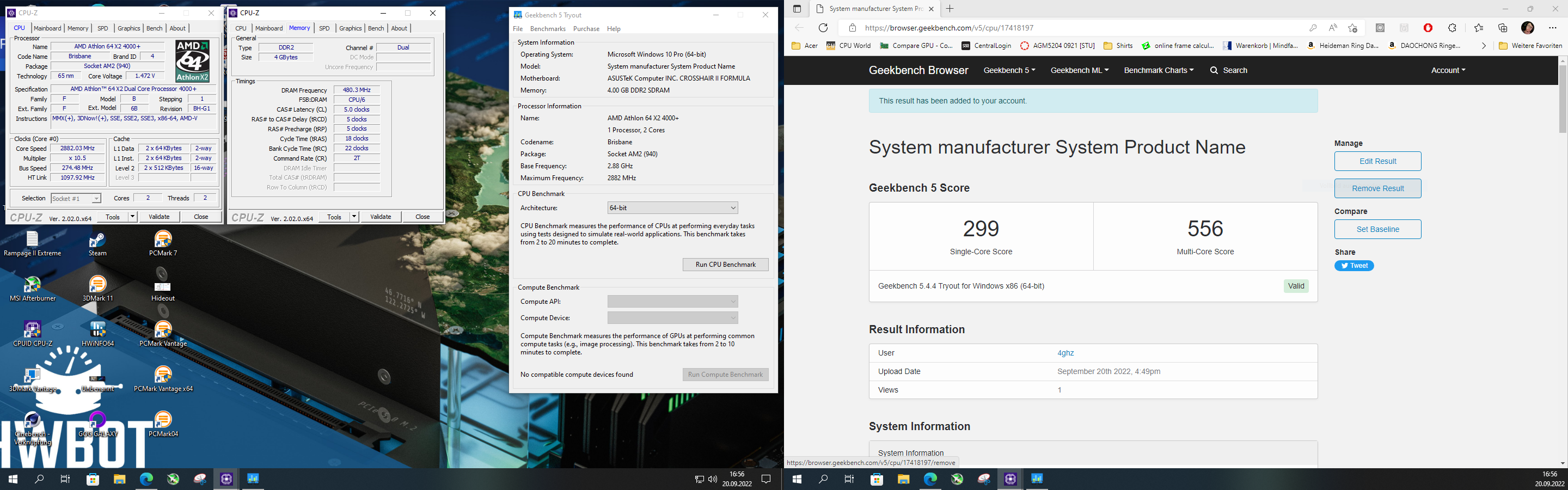
Task: Open the browser profile avatar
Action: pos(1527,27)
